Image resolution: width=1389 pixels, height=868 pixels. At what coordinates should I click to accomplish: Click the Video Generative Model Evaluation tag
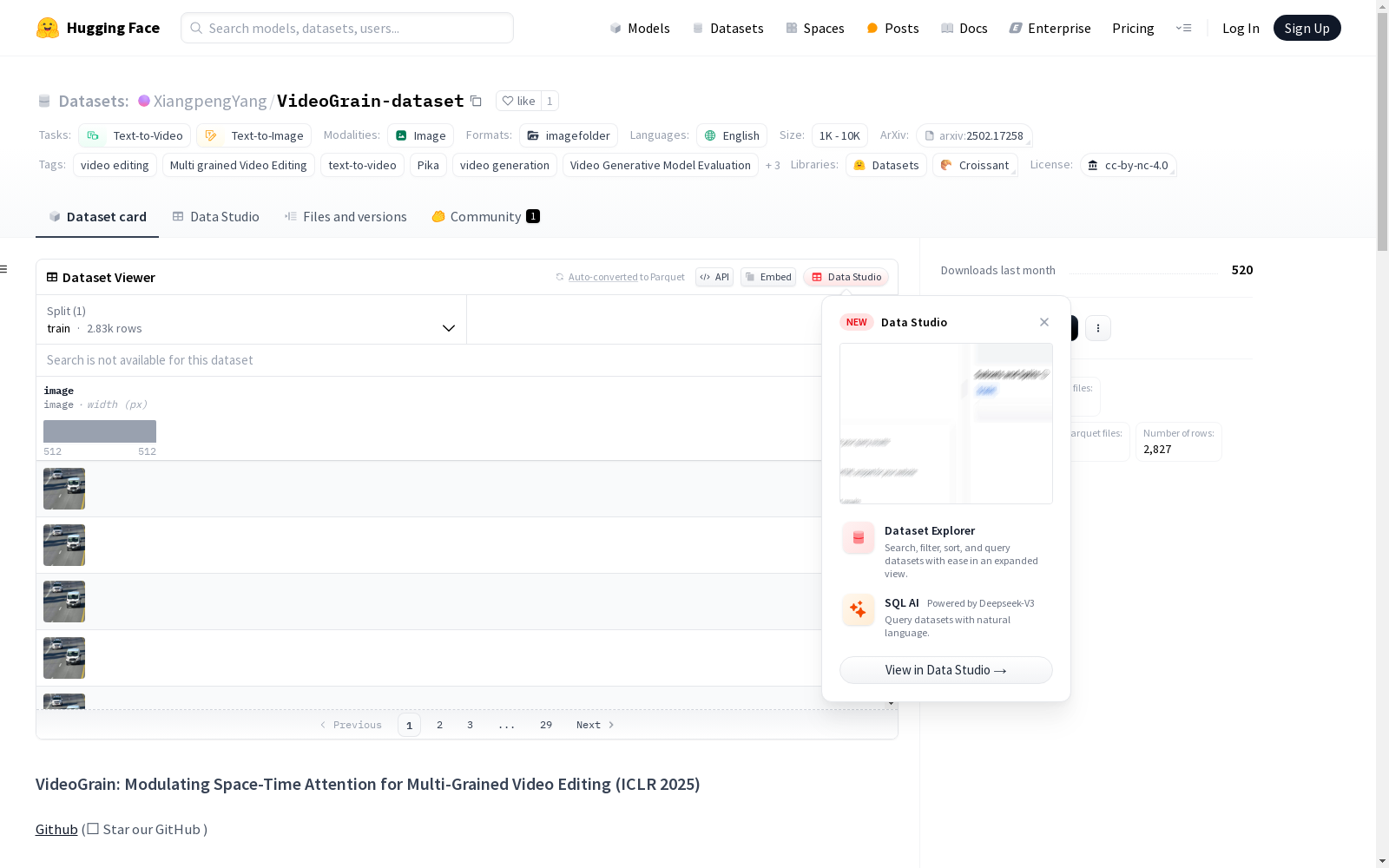pyautogui.click(x=661, y=165)
